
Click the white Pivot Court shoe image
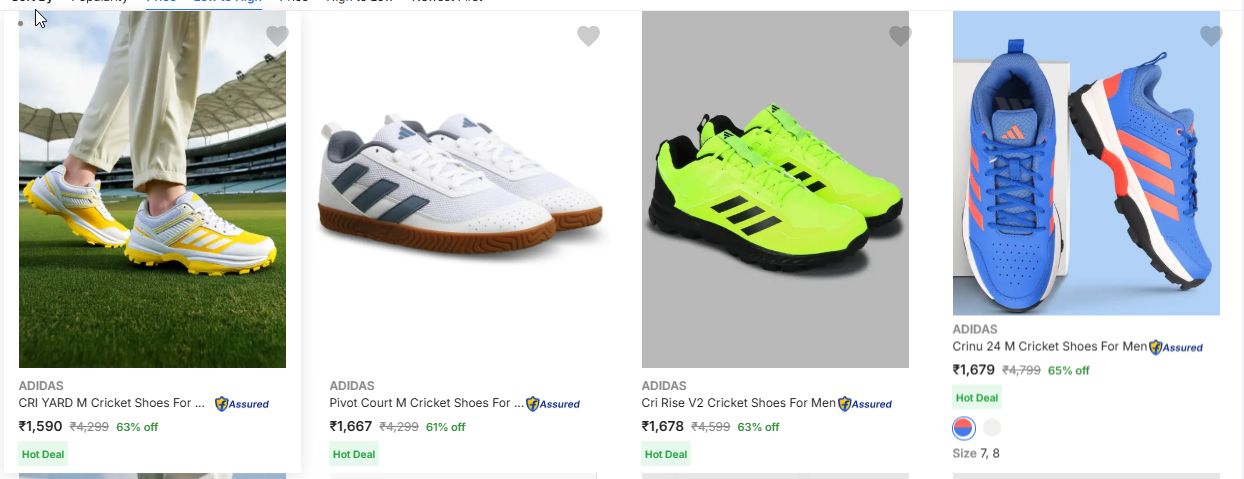click(x=463, y=190)
